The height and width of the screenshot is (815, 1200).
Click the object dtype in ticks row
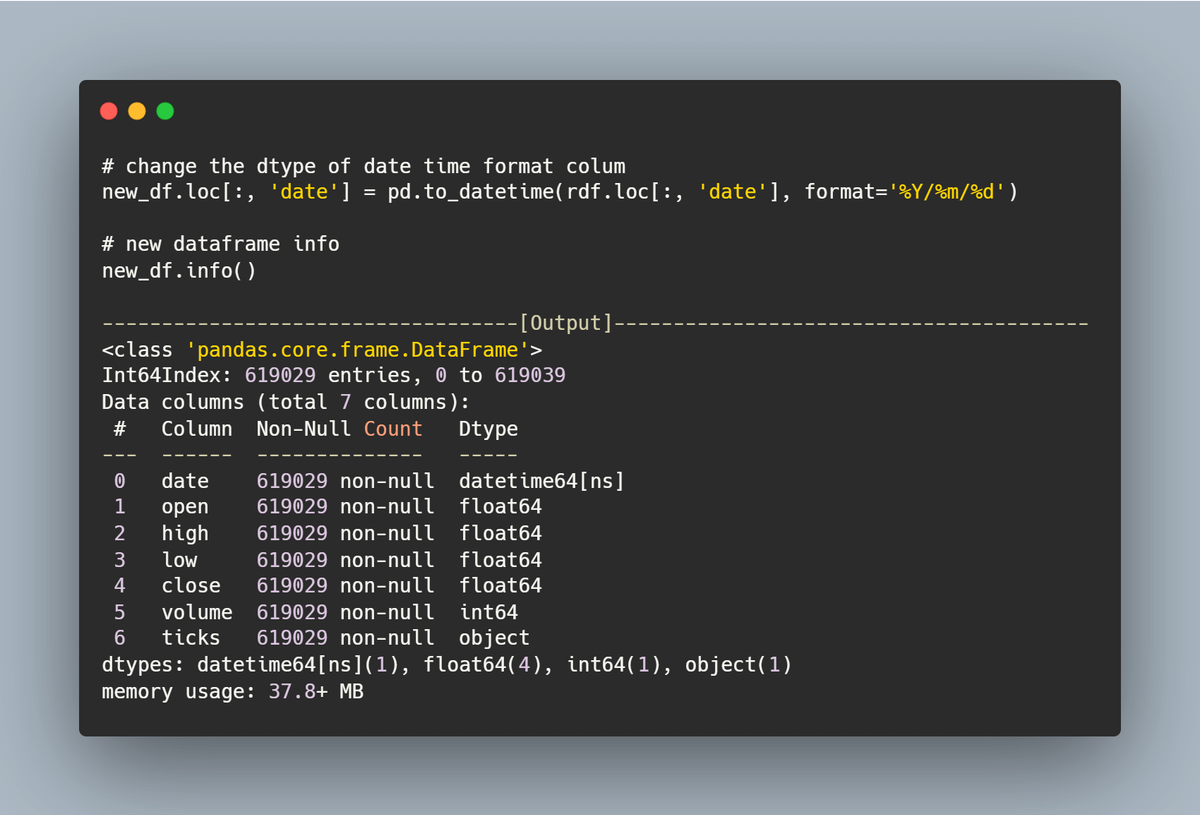494,638
